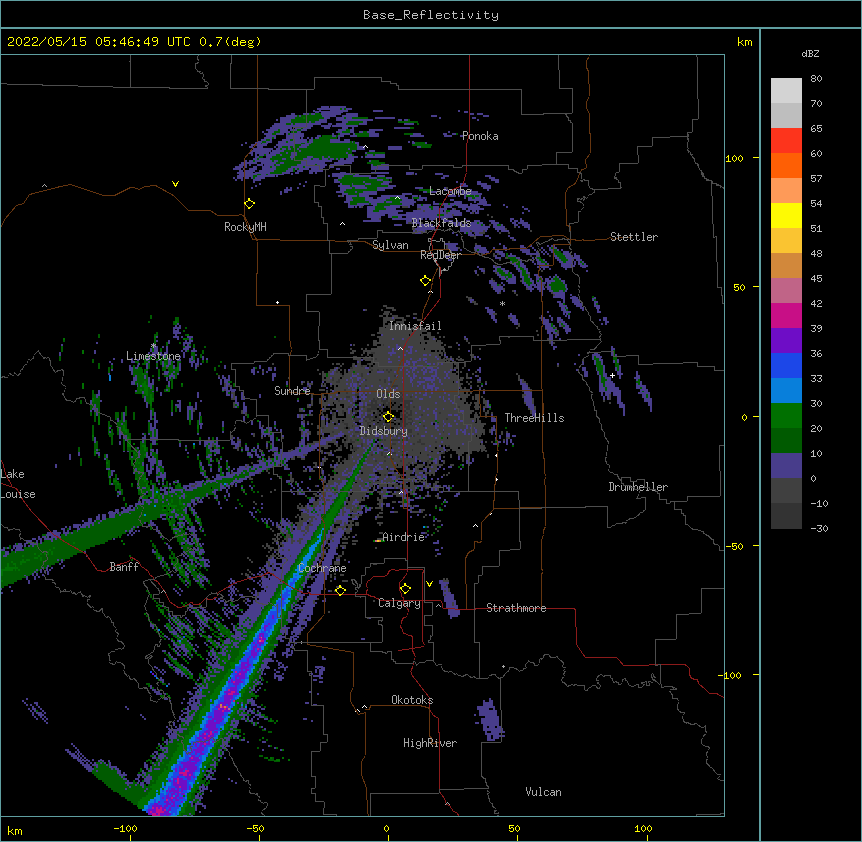
Task: Click the Stettler city label
Action: tap(634, 237)
